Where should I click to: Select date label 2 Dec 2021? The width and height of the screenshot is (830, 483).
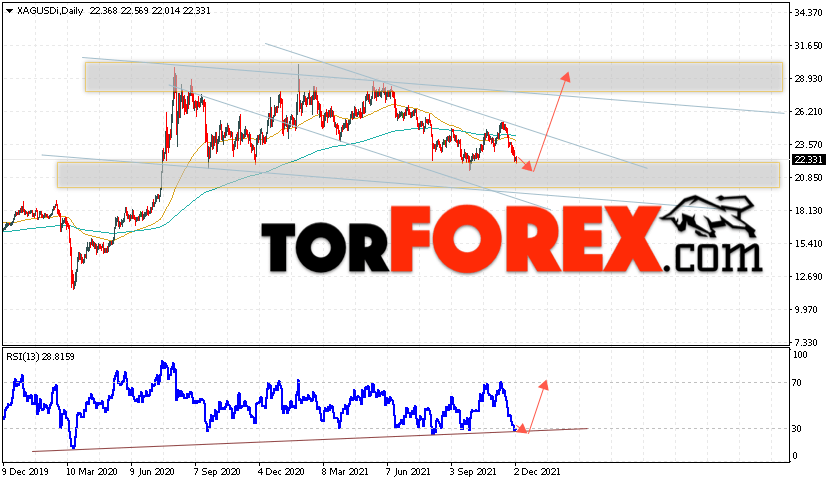tap(537, 471)
